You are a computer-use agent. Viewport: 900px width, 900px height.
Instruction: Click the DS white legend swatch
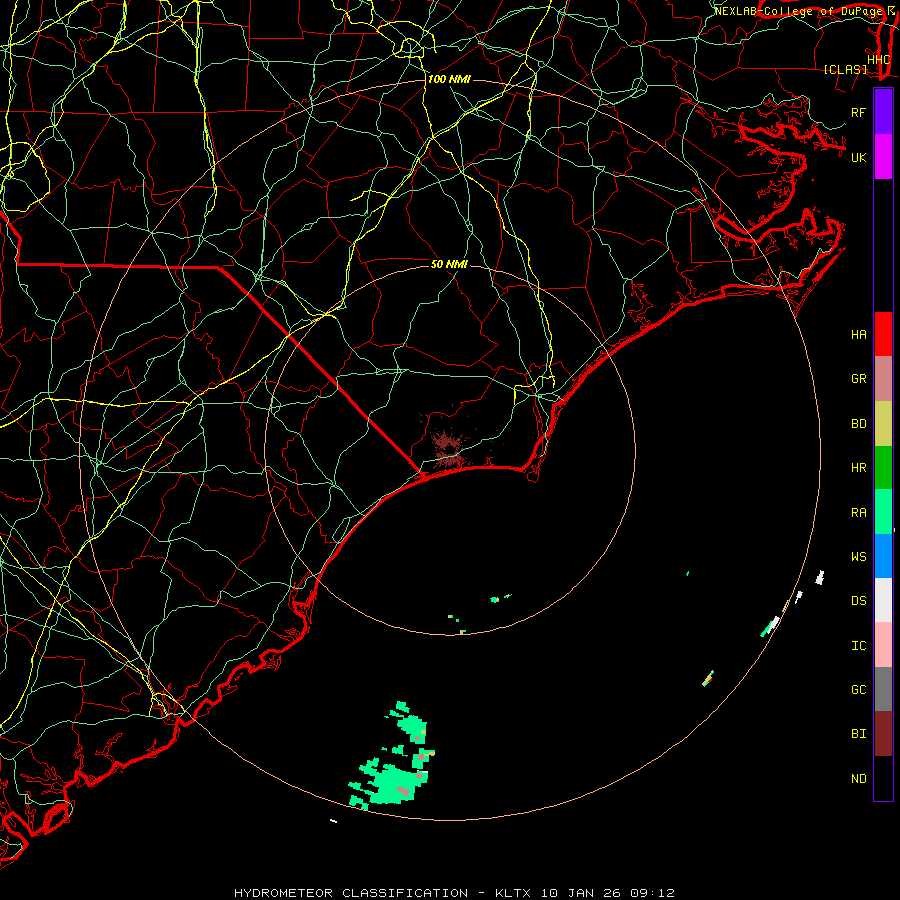(x=883, y=600)
